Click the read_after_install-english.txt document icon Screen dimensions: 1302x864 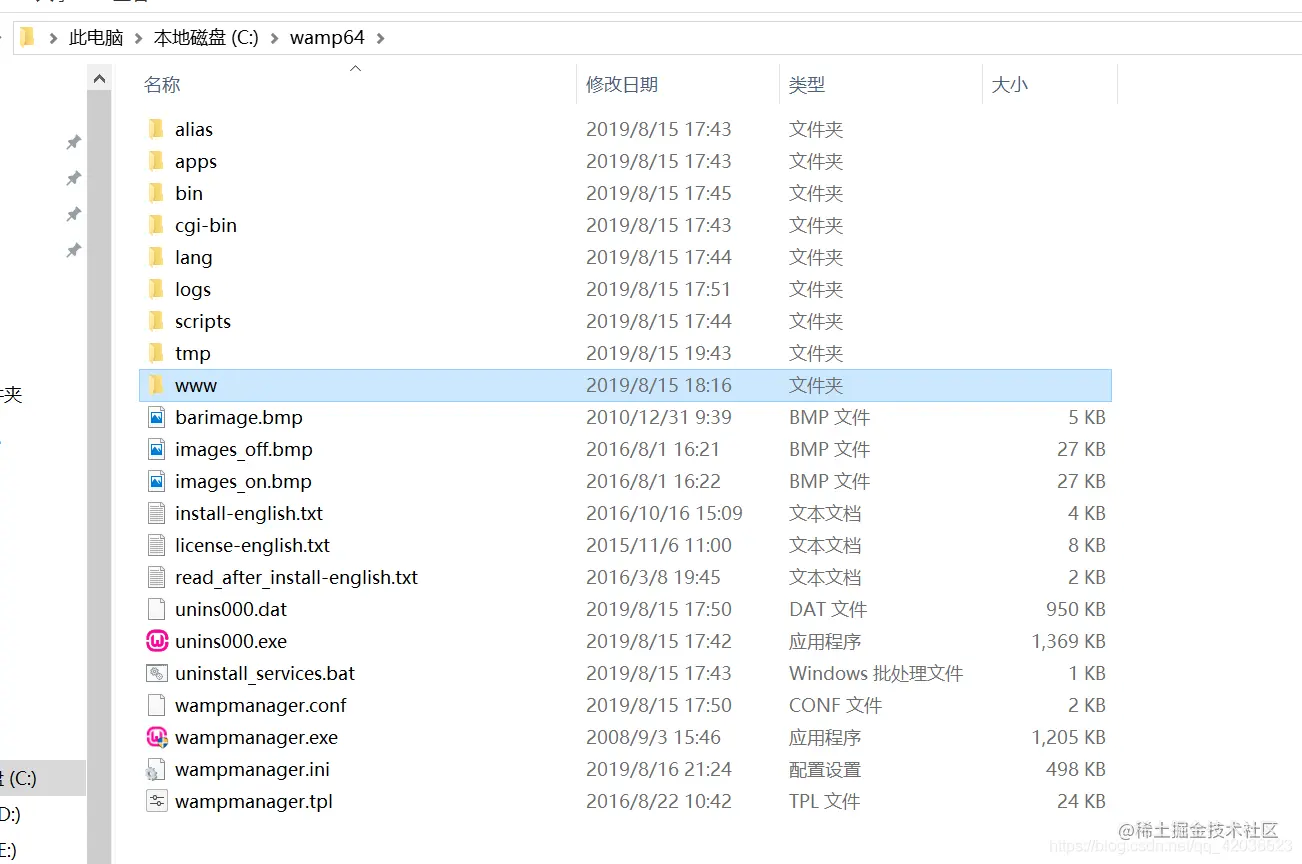point(156,577)
